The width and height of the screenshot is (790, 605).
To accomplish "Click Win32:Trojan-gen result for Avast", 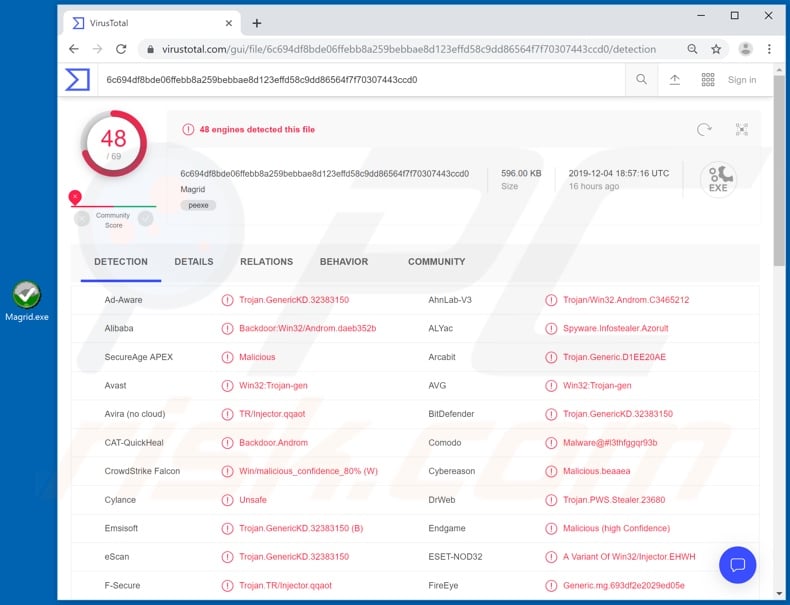I will pos(273,386).
